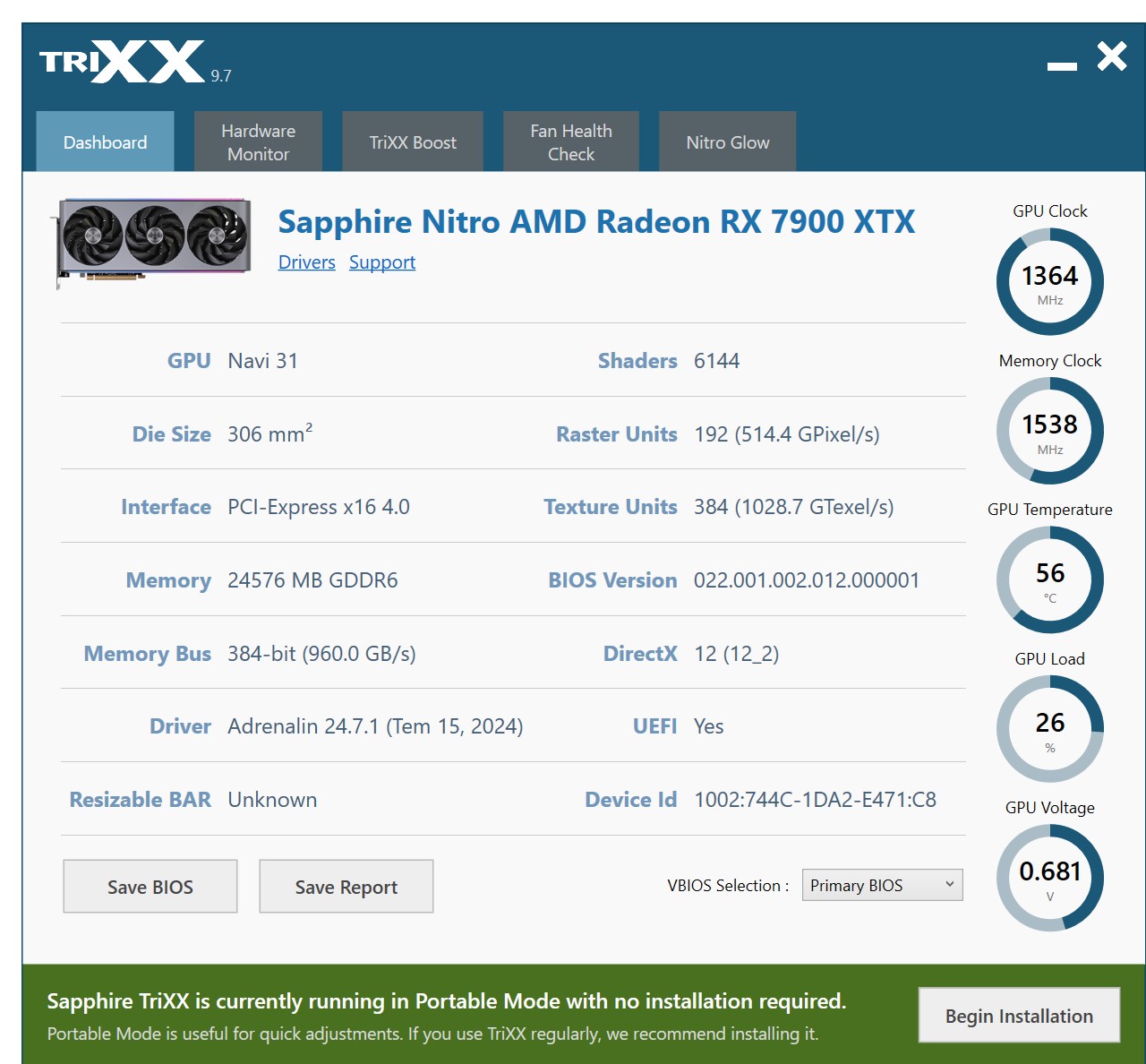The width and height of the screenshot is (1146, 1064).
Task: Select the Driver value Adrenalin 24.7.1
Action: tap(375, 726)
